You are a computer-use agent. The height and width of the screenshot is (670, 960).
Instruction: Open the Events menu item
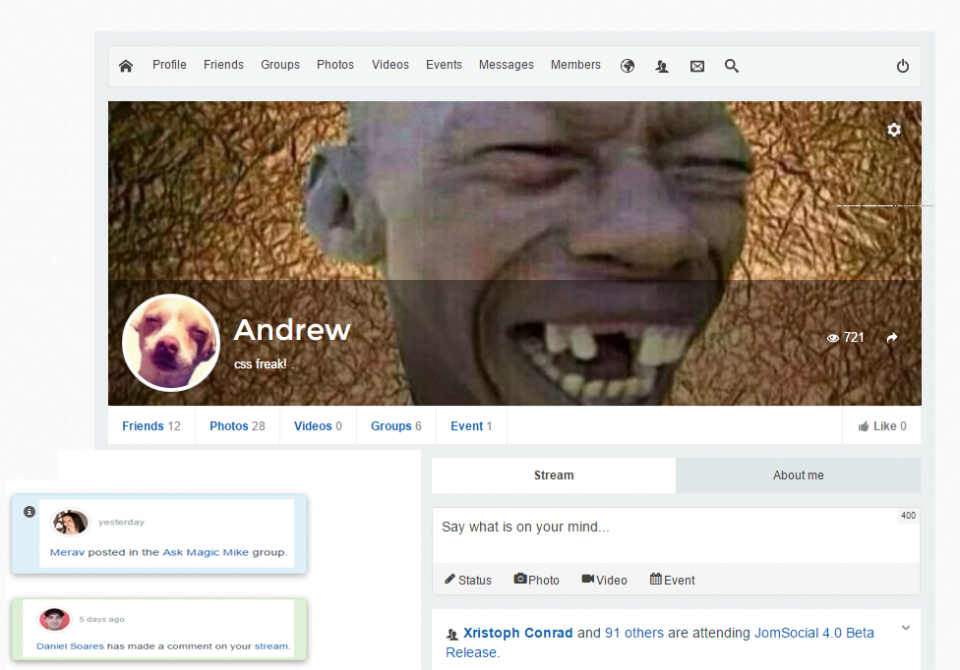(444, 65)
